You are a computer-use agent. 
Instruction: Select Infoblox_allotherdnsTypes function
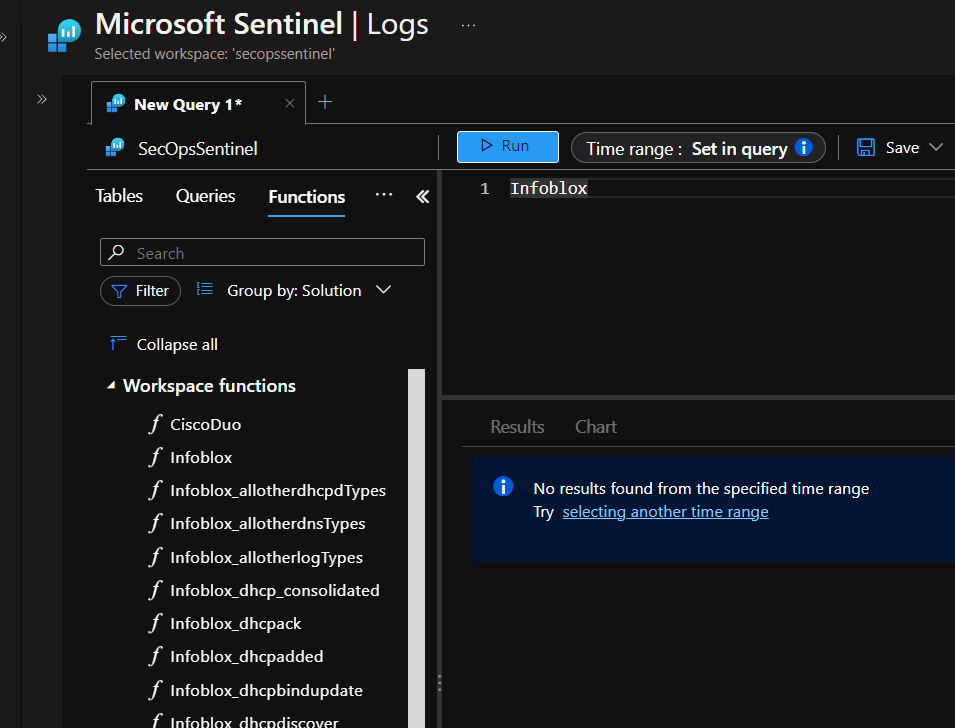(x=267, y=524)
